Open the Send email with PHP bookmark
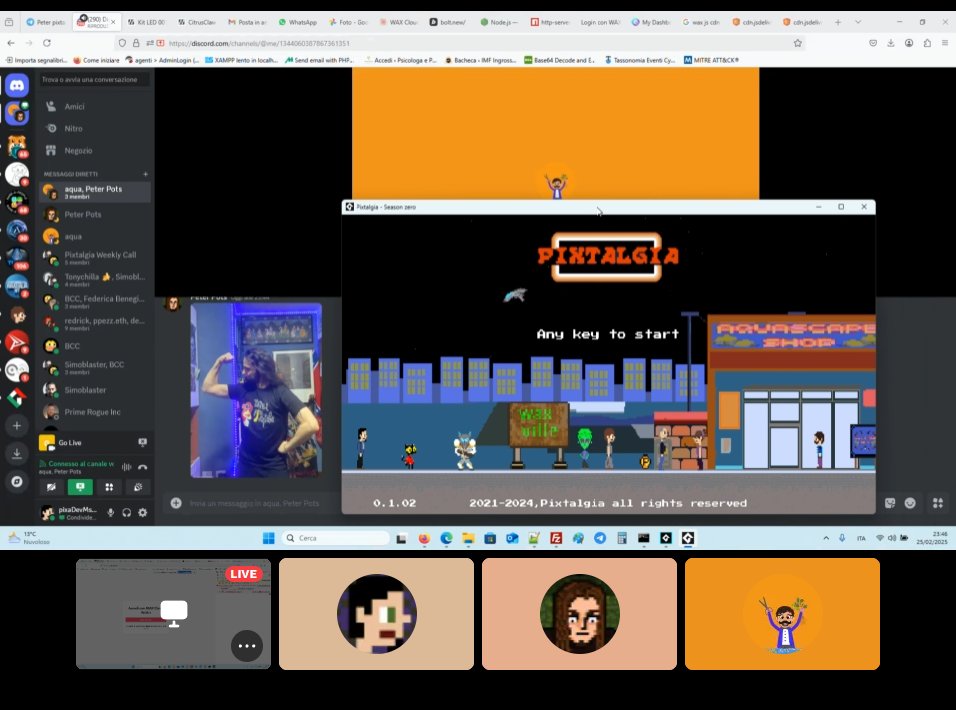The width and height of the screenshot is (956, 710). click(319, 60)
